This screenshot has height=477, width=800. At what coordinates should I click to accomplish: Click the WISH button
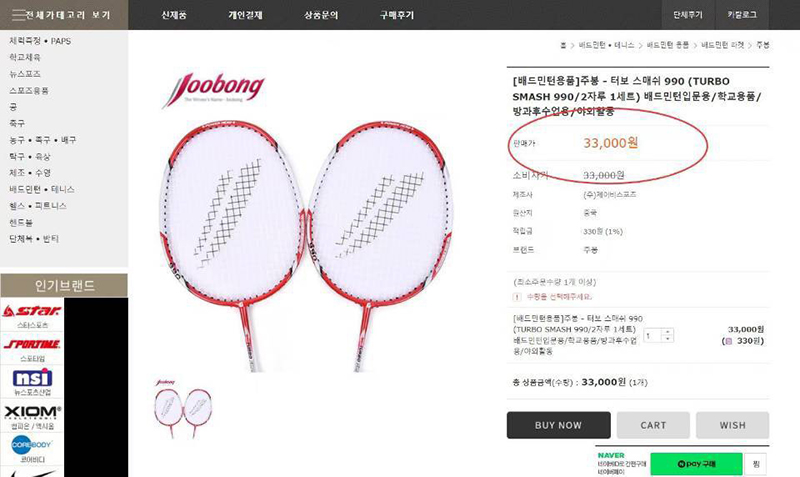pyautogui.click(x=733, y=425)
